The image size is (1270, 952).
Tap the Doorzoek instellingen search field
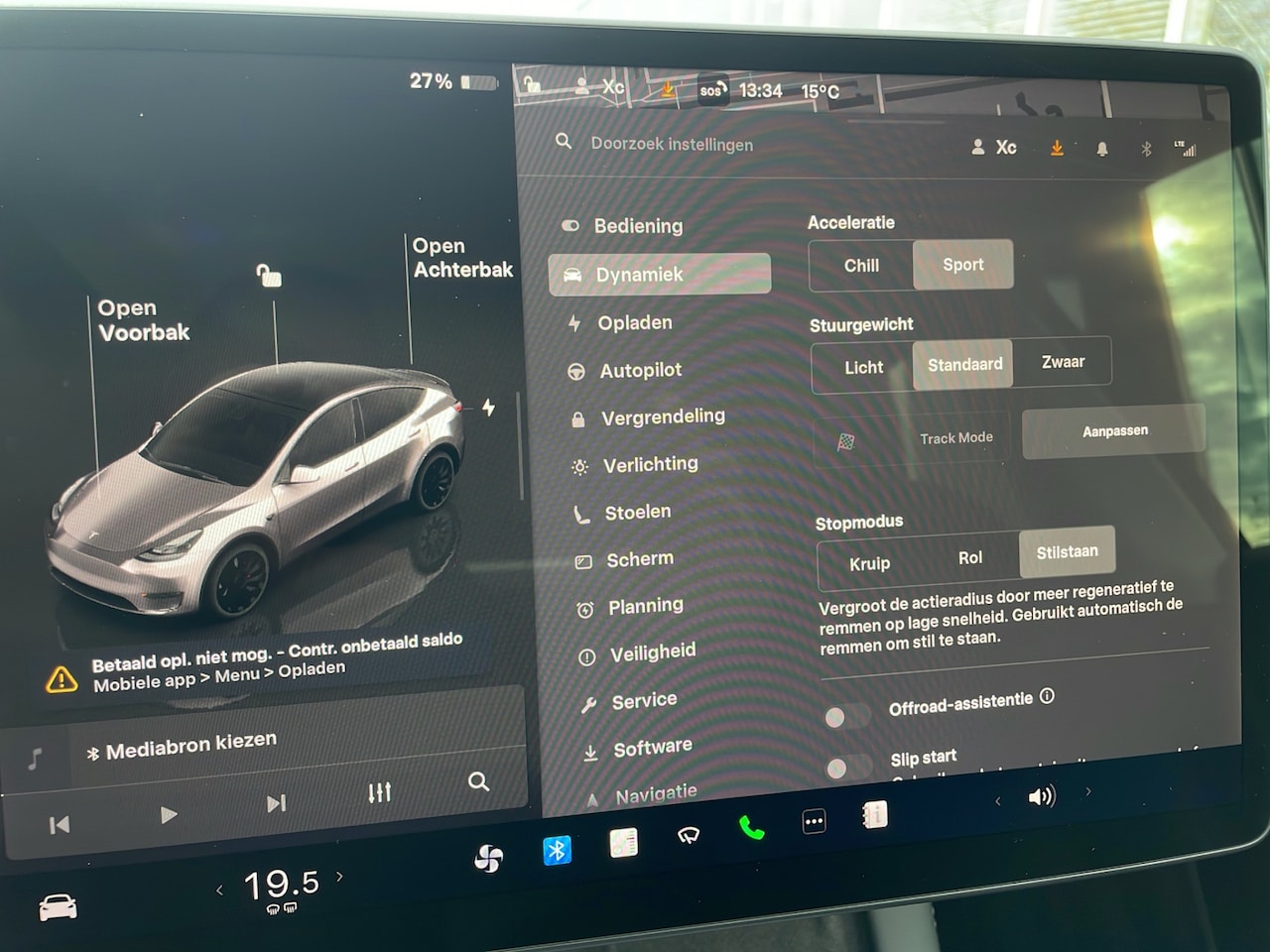[672, 145]
